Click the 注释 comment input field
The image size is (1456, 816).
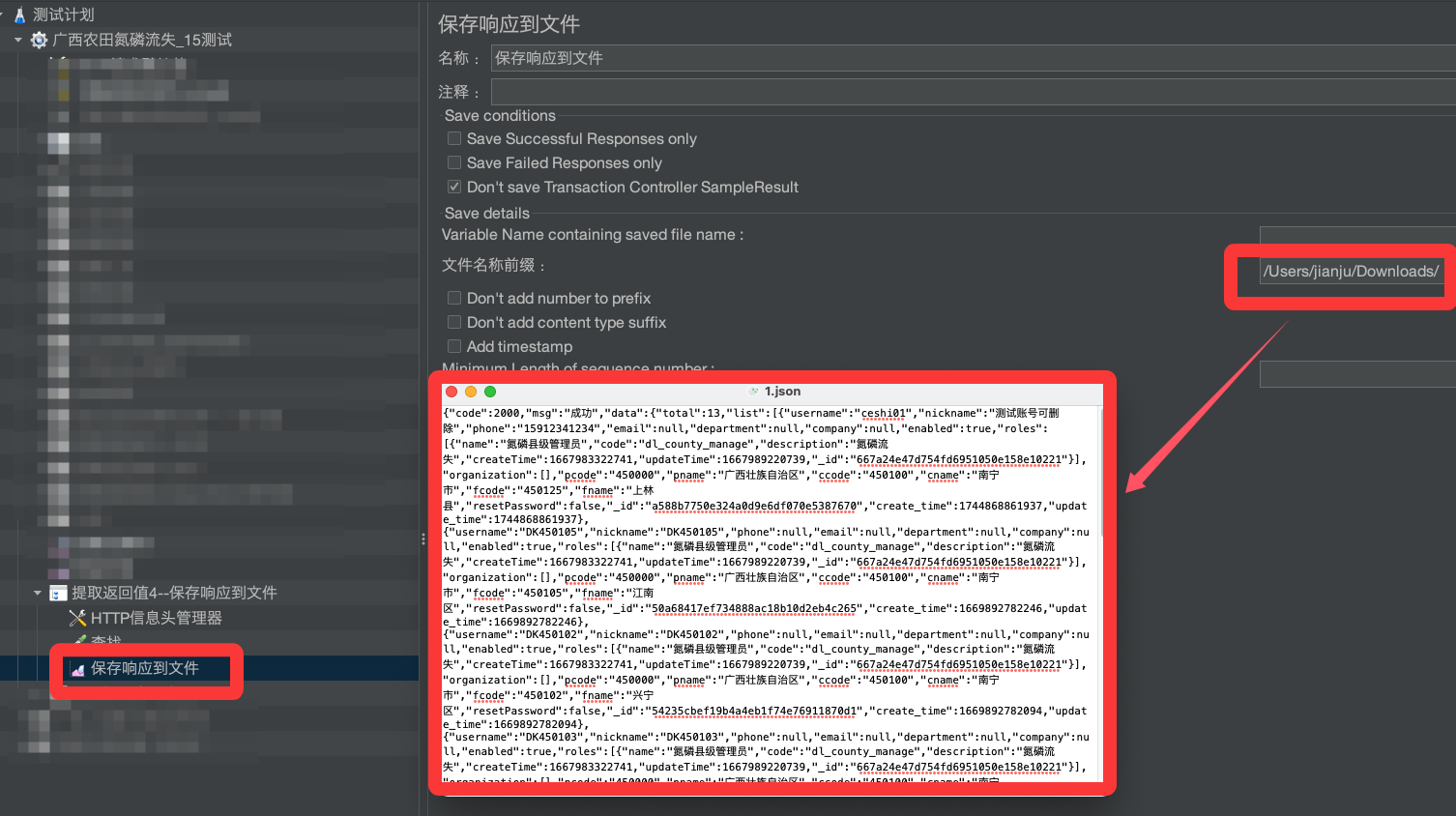tap(973, 92)
